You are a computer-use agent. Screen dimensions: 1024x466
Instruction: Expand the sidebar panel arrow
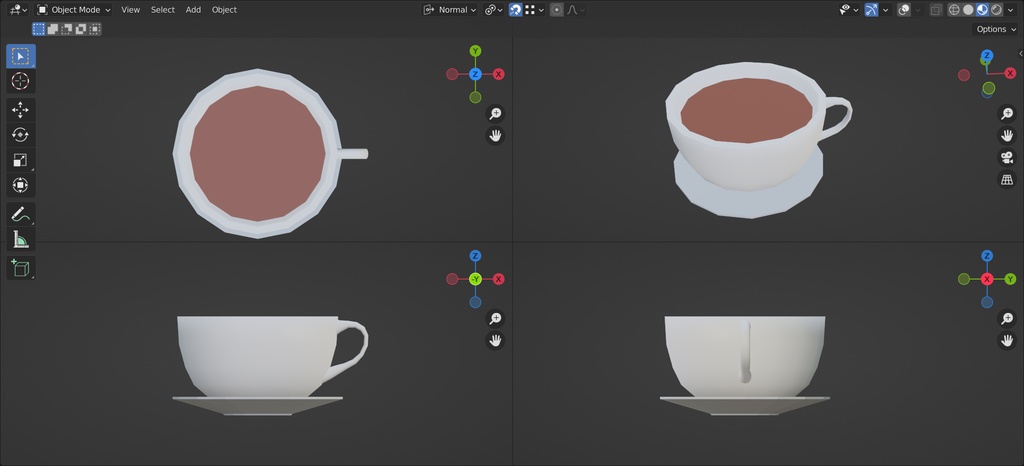pos(1021,54)
